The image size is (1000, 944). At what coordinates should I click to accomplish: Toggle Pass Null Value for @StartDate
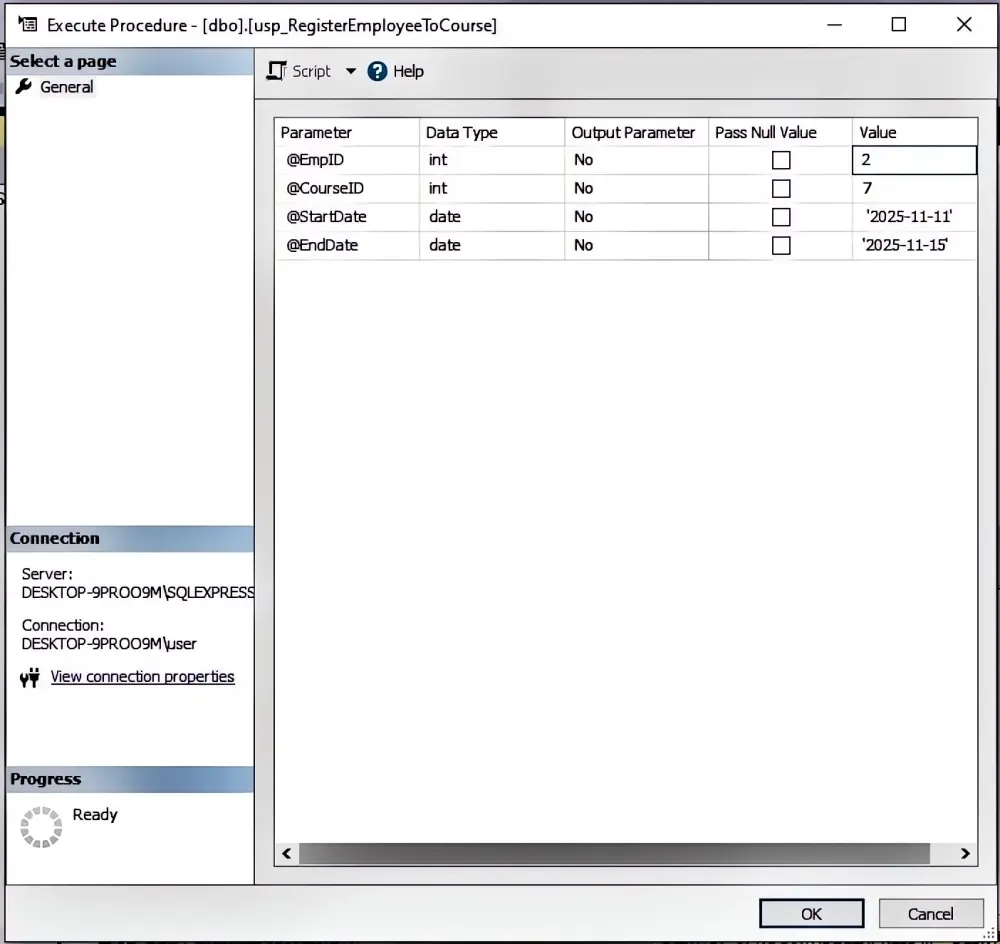pos(781,216)
